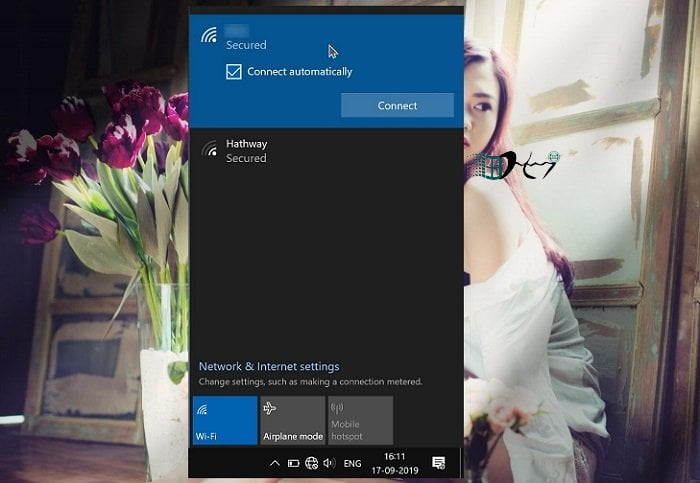Turn on Mobile hotspot tile
Viewport: 700px width, 483px height.
pyautogui.click(x=360, y=420)
